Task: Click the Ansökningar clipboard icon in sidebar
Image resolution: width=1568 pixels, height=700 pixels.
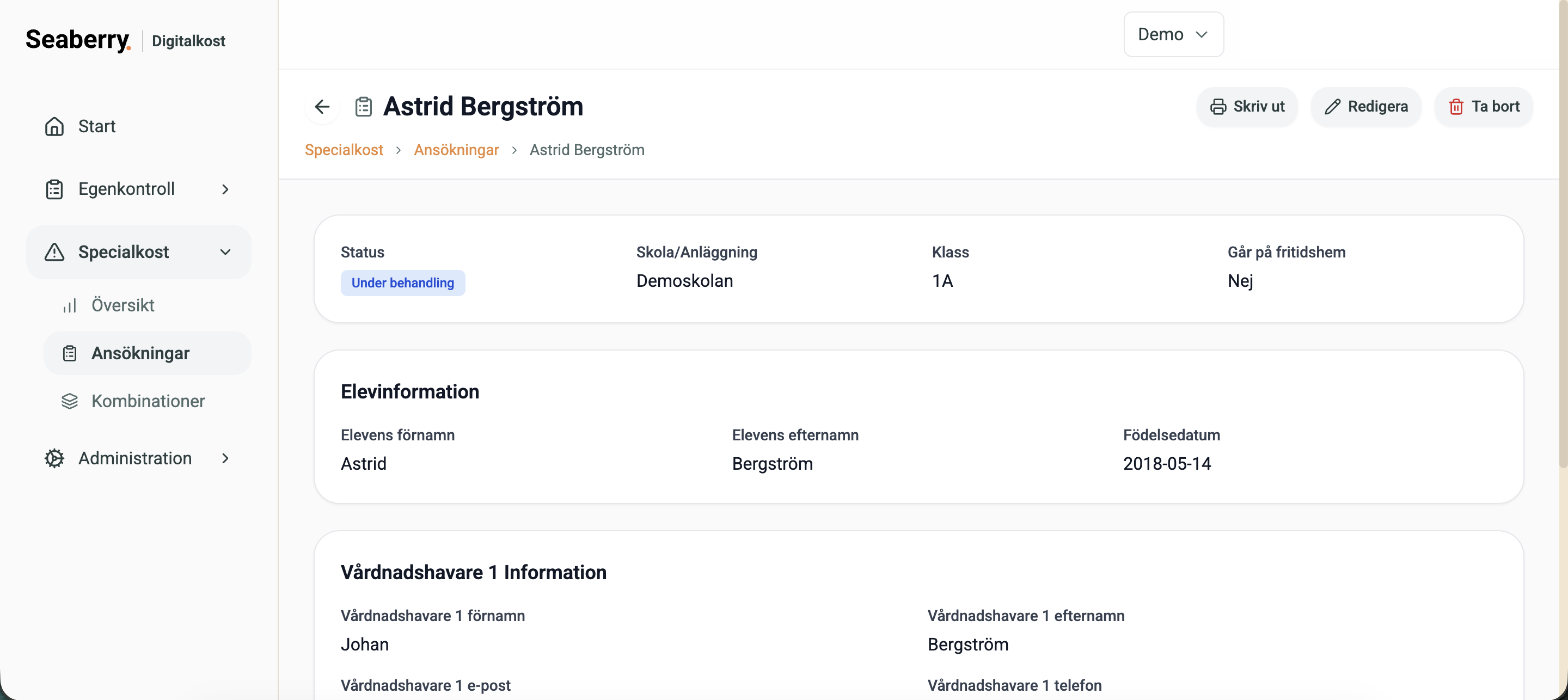Action: pos(70,354)
